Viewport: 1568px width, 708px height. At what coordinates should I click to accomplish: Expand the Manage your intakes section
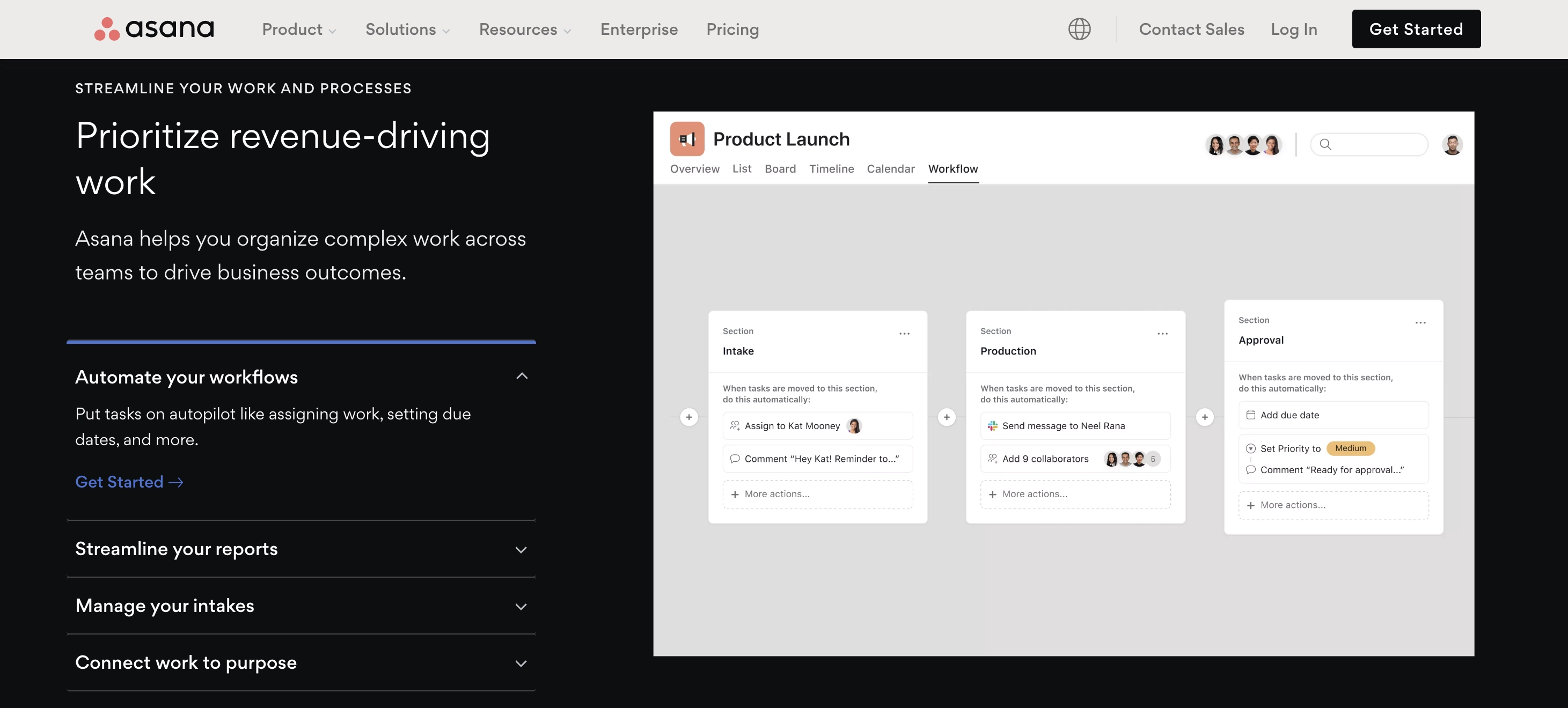(x=301, y=605)
